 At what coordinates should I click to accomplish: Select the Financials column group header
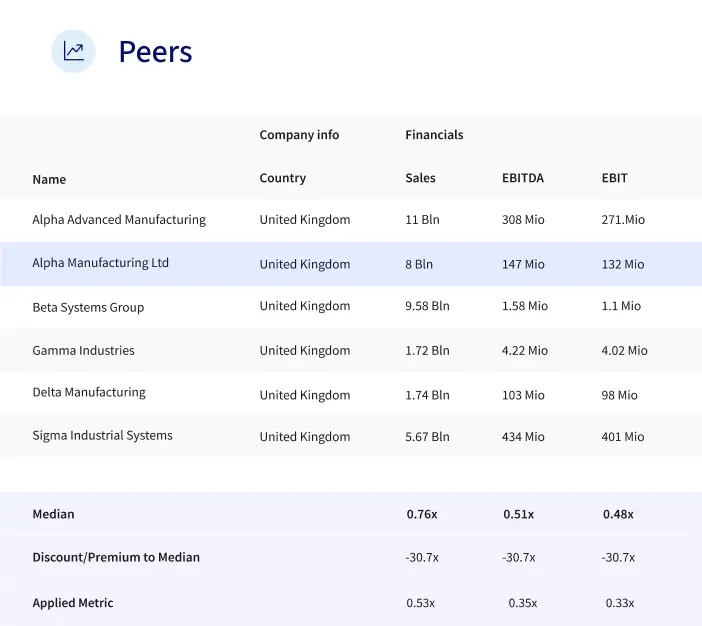434,135
